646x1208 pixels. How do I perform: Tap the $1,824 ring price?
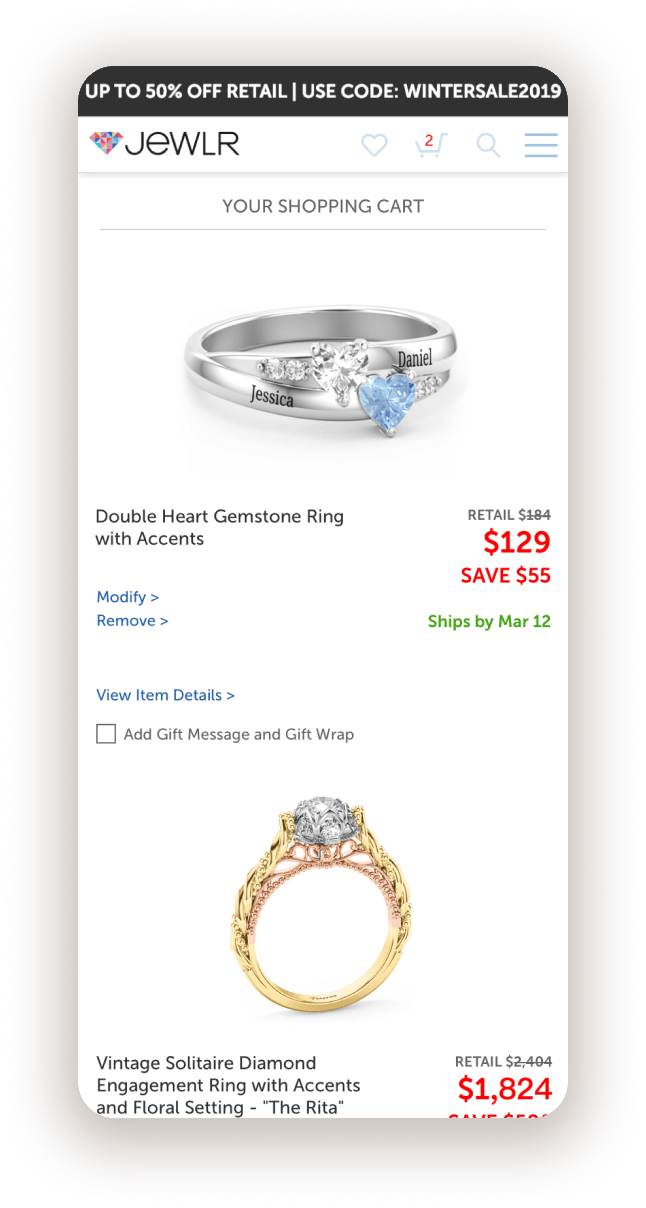pos(505,1089)
